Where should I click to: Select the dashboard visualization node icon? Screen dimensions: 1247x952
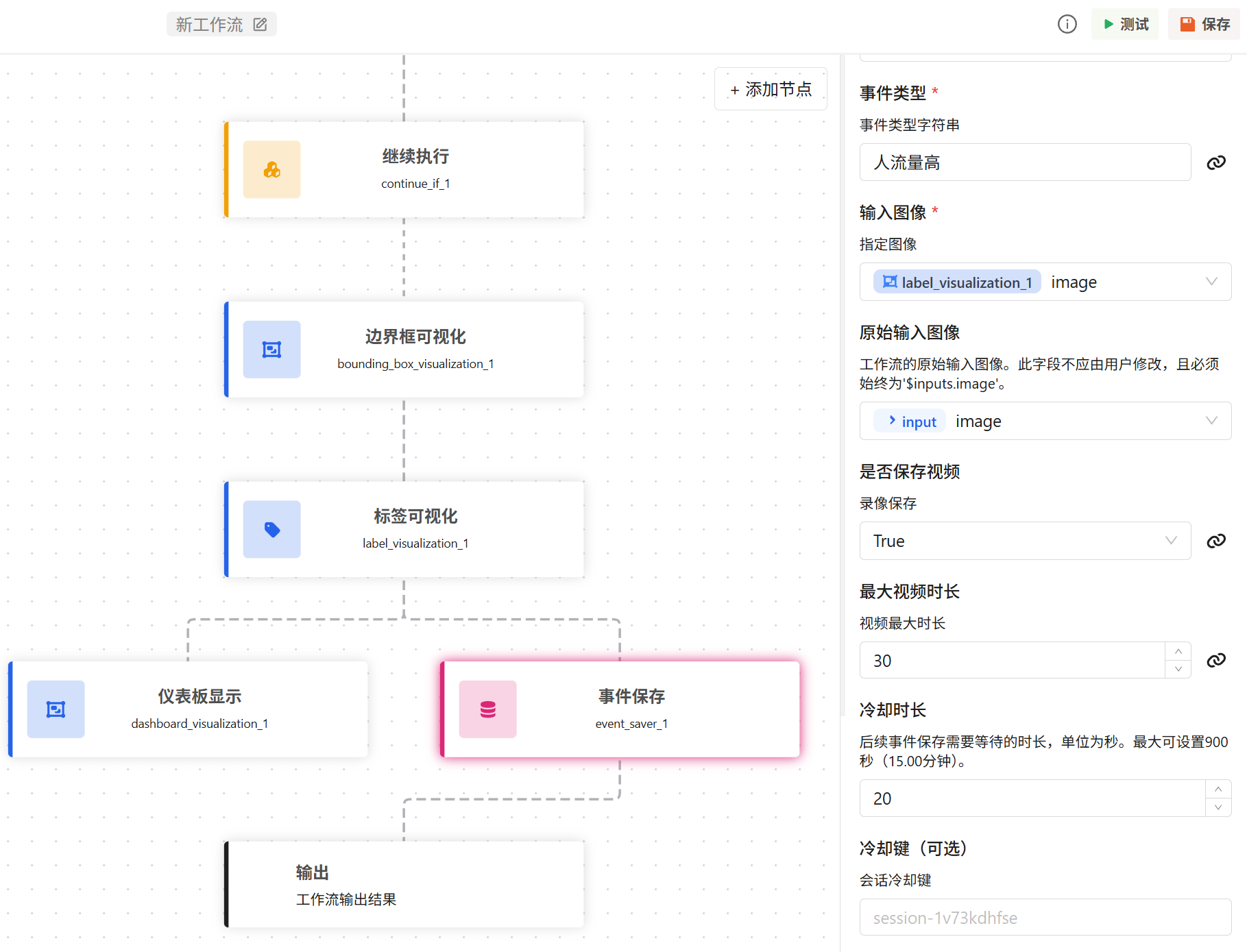click(x=56, y=709)
